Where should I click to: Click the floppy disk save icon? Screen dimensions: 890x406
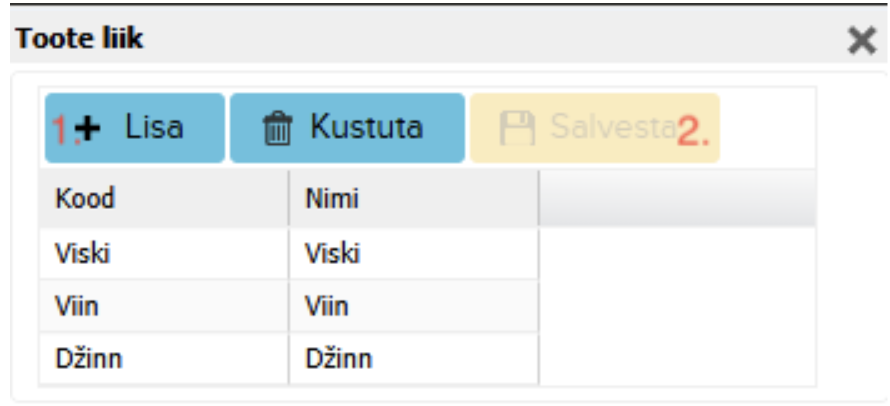tap(517, 129)
